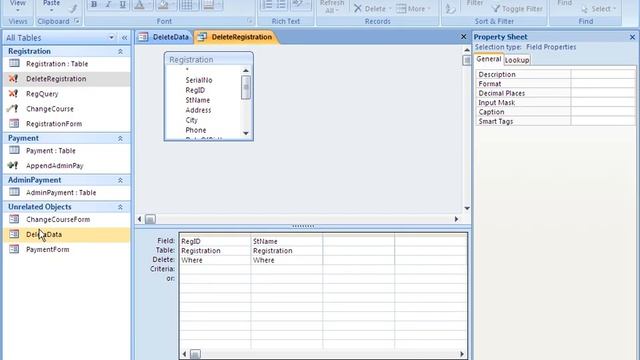Viewport: 640px width, 360px height.
Task: Click the Underline formatting icon
Action: coord(122,4)
